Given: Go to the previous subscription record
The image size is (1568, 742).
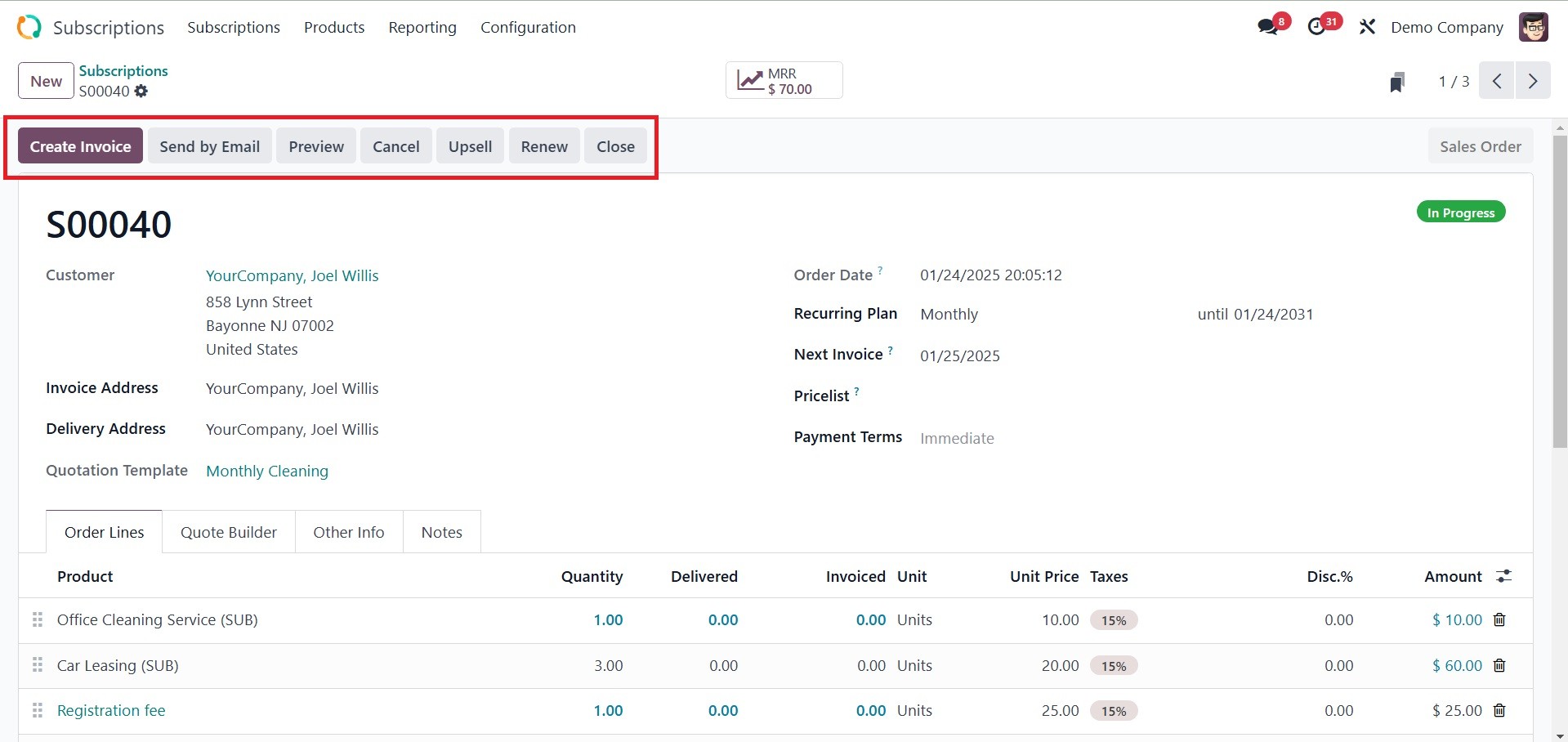Looking at the screenshot, I should point(1497,81).
